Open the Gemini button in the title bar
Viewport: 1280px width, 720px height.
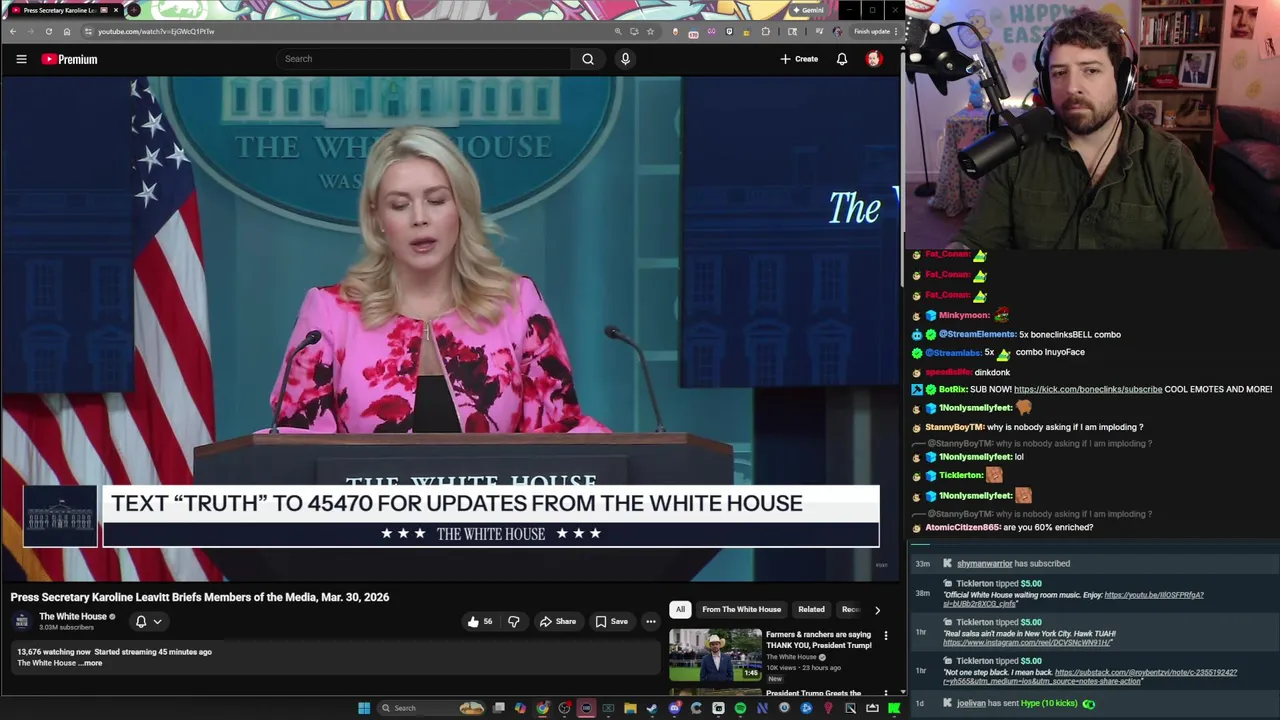click(x=808, y=10)
